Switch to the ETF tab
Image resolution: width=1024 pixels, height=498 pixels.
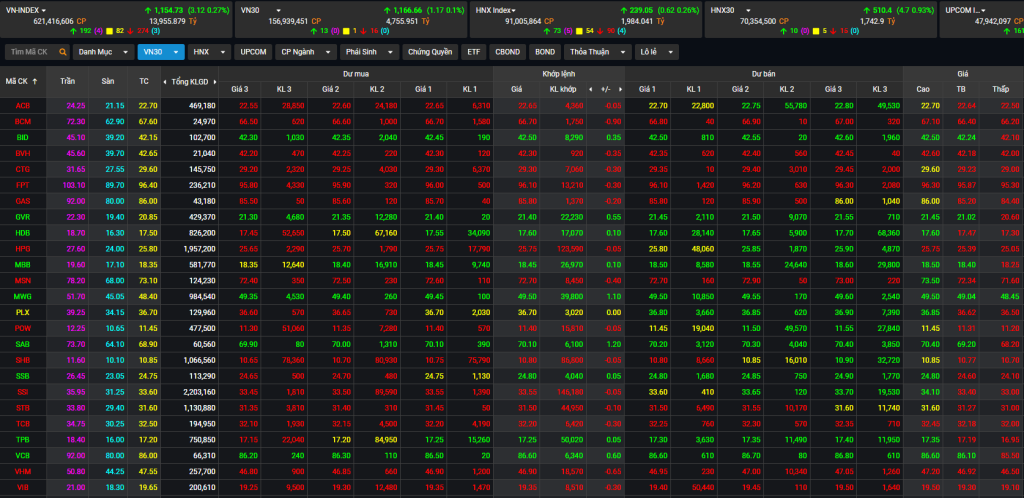pos(473,51)
